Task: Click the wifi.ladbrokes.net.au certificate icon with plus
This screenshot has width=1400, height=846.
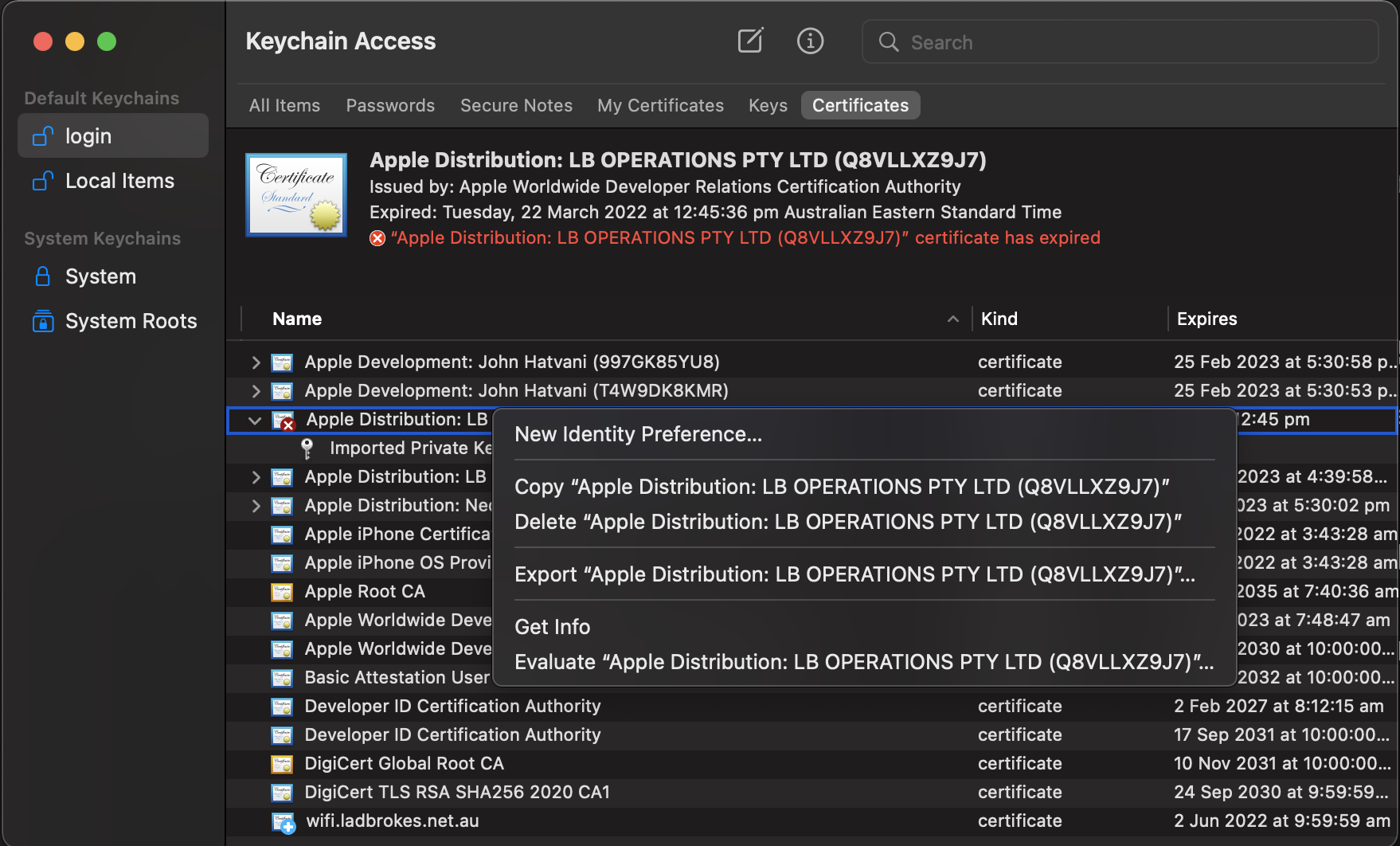Action: coord(284,822)
